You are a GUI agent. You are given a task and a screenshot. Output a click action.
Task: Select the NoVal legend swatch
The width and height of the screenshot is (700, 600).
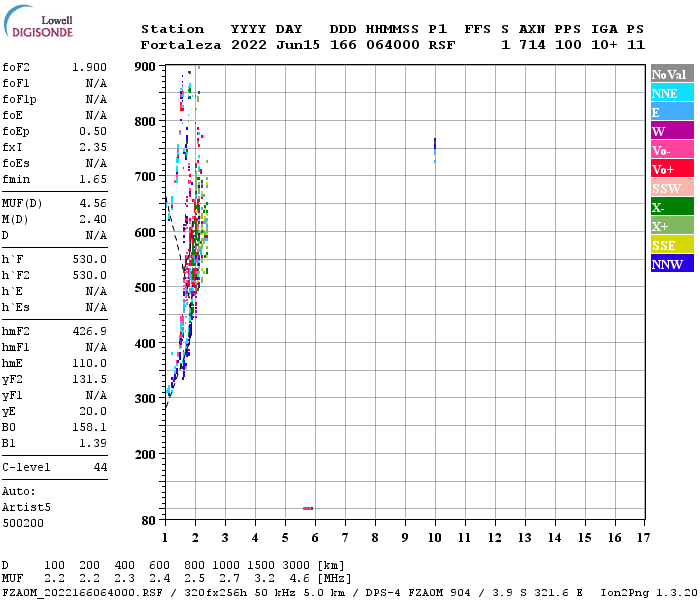(x=672, y=74)
